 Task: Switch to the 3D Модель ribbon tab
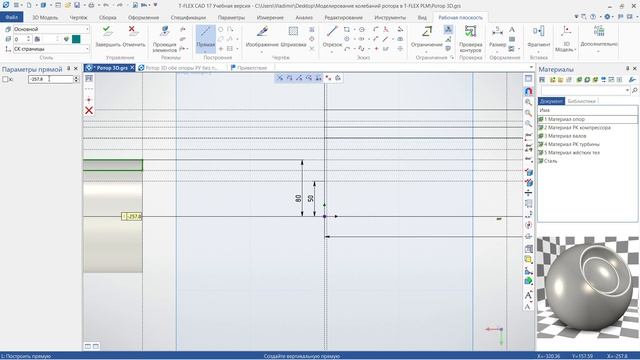point(45,18)
